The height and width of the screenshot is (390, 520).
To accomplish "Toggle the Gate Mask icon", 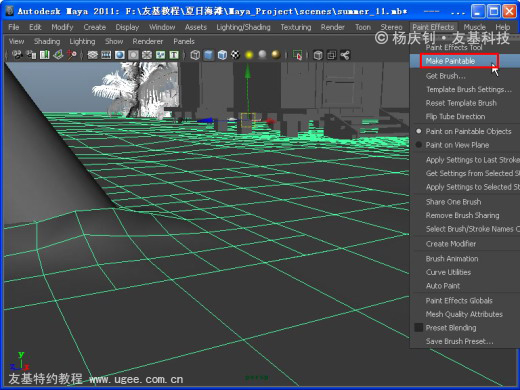I will [x=133, y=55].
